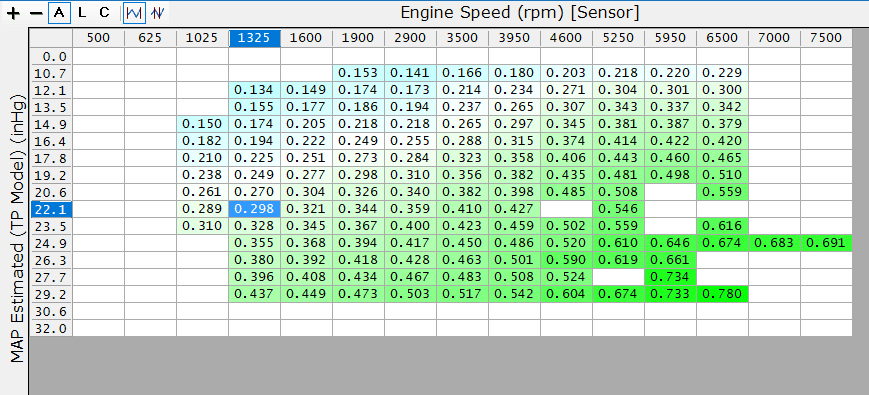Select the 10.7 MAP row header
The height and width of the screenshot is (395, 869).
point(51,73)
